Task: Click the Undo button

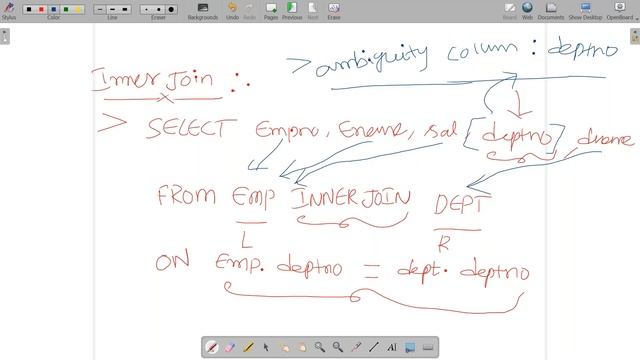Action: (232, 11)
